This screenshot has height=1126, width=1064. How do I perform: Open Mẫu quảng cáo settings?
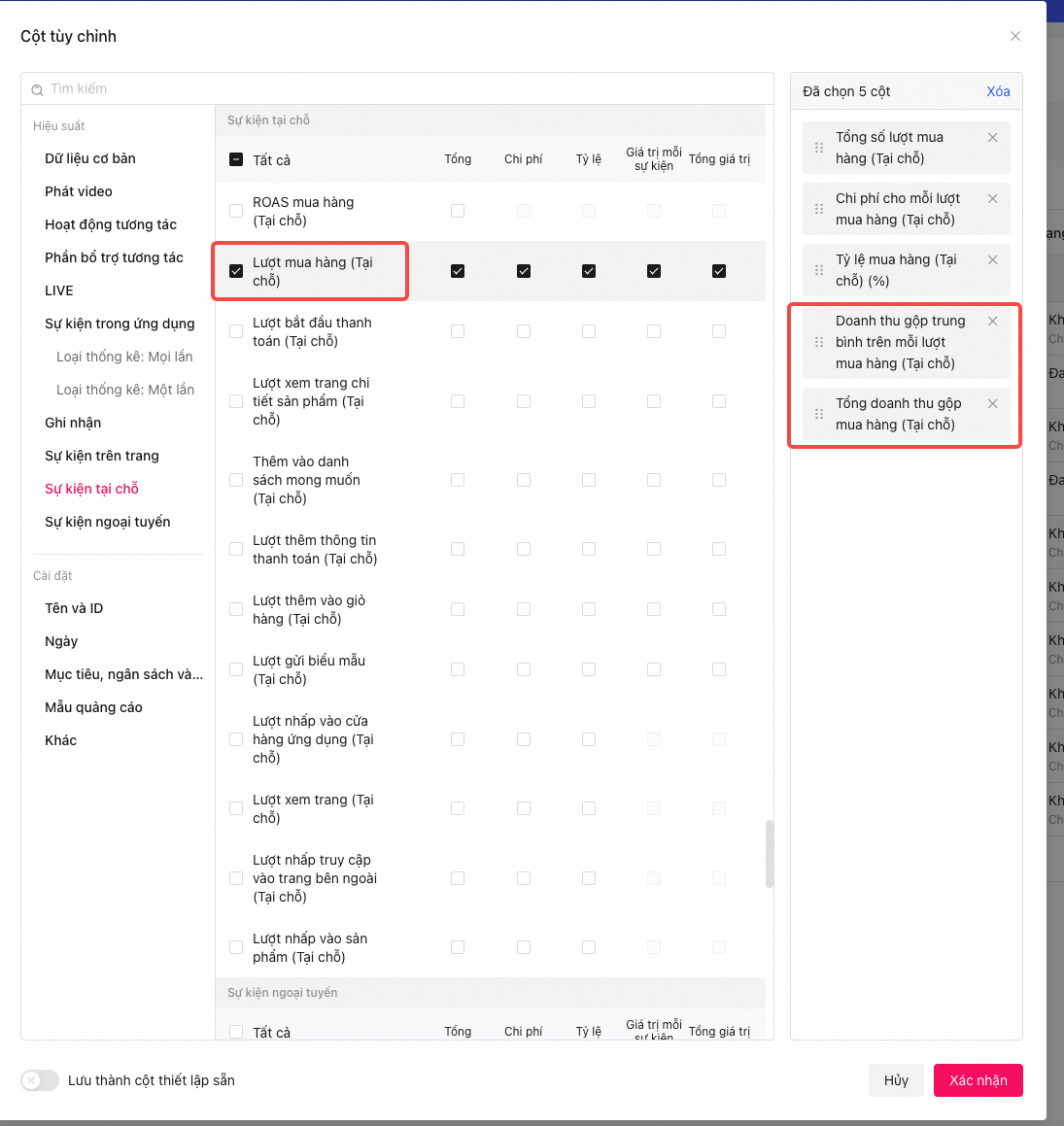(x=93, y=707)
